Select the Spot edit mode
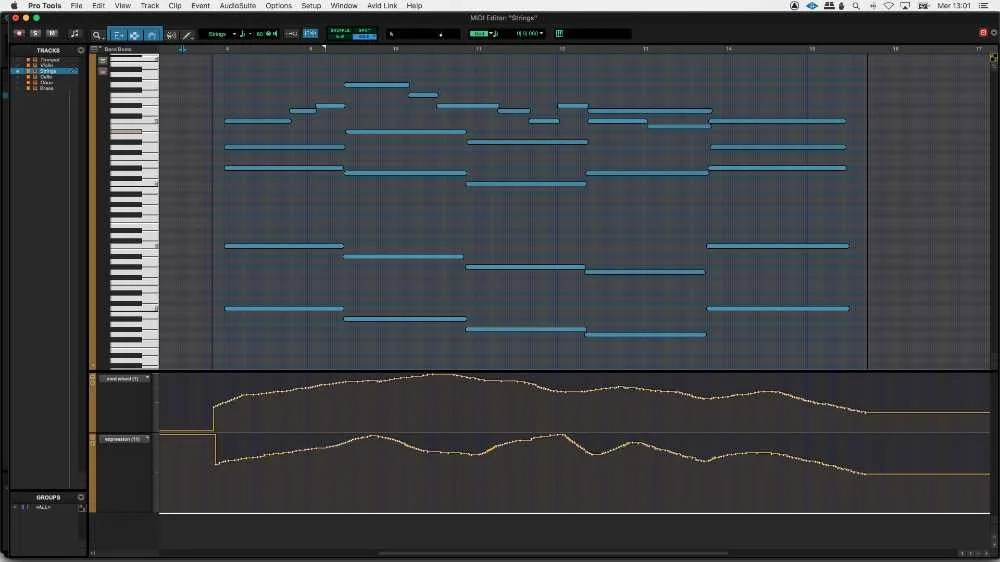 pyautogui.click(x=364, y=30)
